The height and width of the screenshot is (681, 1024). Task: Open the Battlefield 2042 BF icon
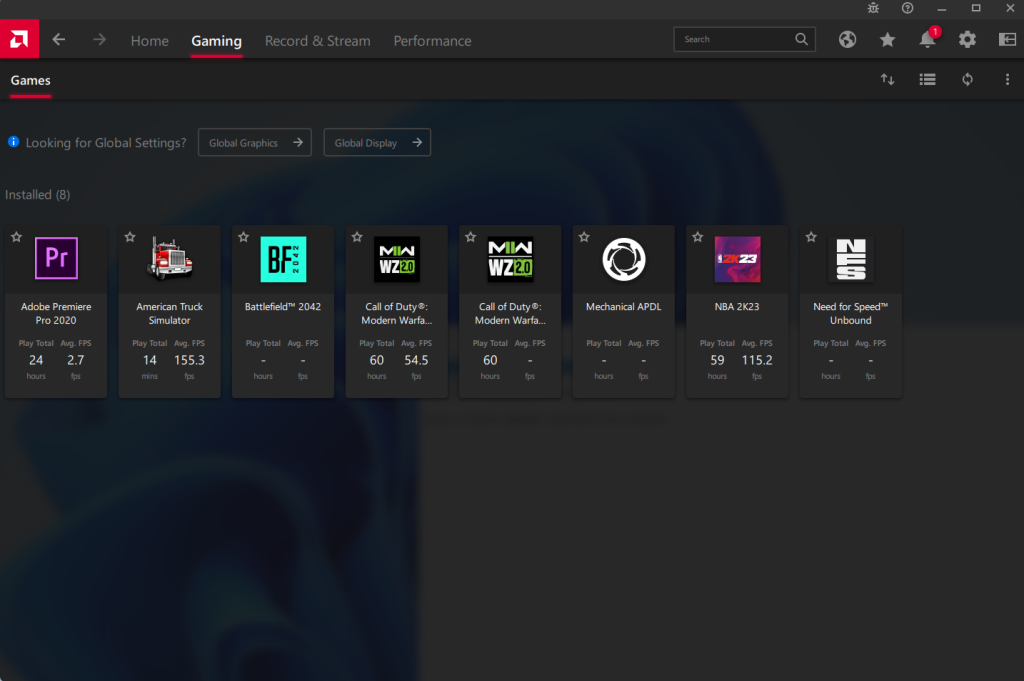click(283, 259)
